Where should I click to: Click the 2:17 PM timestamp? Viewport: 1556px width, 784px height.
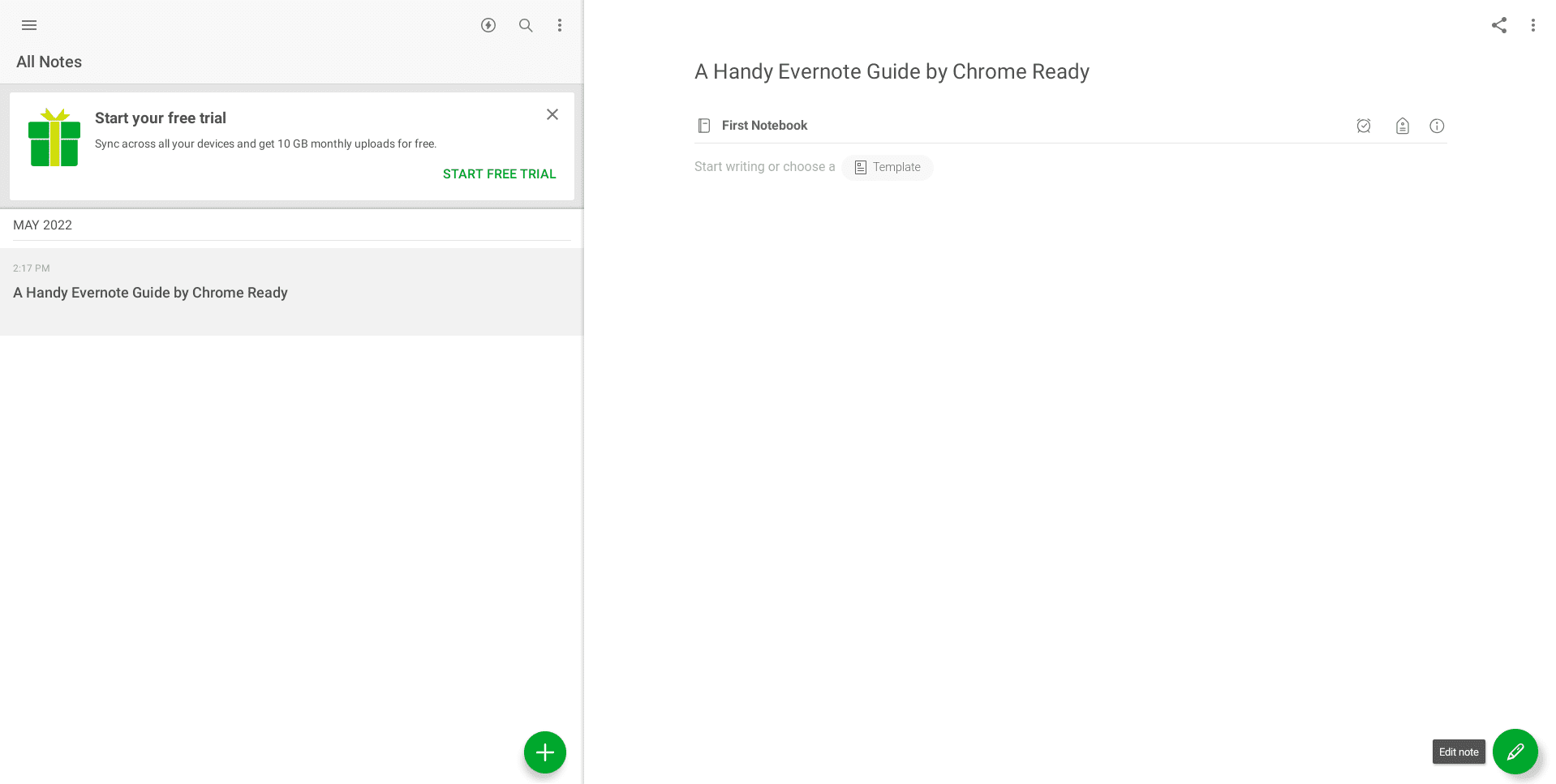pyautogui.click(x=32, y=268)
